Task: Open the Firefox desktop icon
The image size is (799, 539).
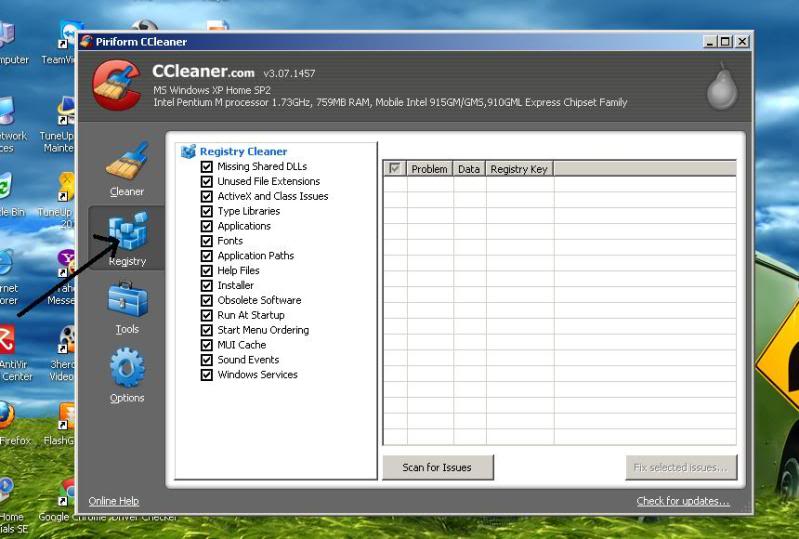Action: pyautogui.click(x=5, y=415)
